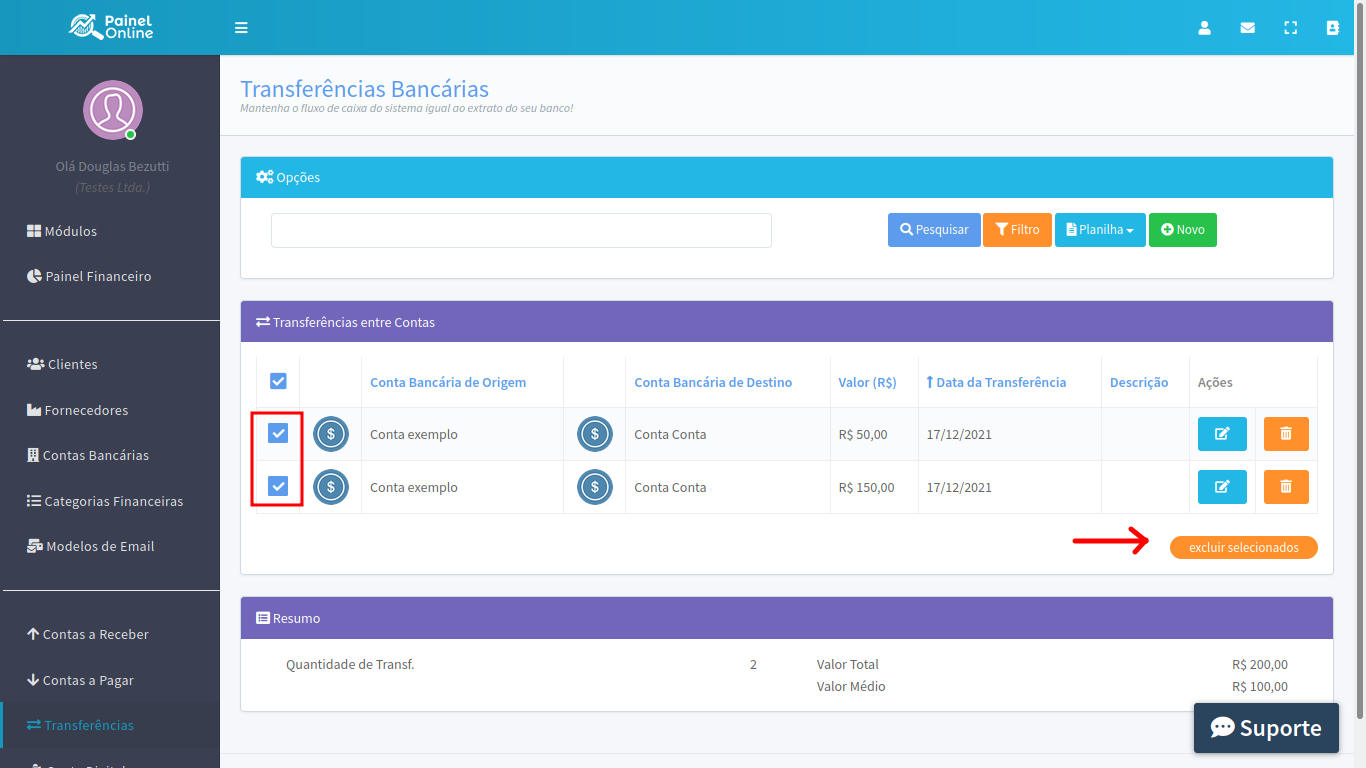Click the R$ 100,00 Valor Médio amount
The height and width of the screenshot is (768, 1366).
[x=1260, y=686]
